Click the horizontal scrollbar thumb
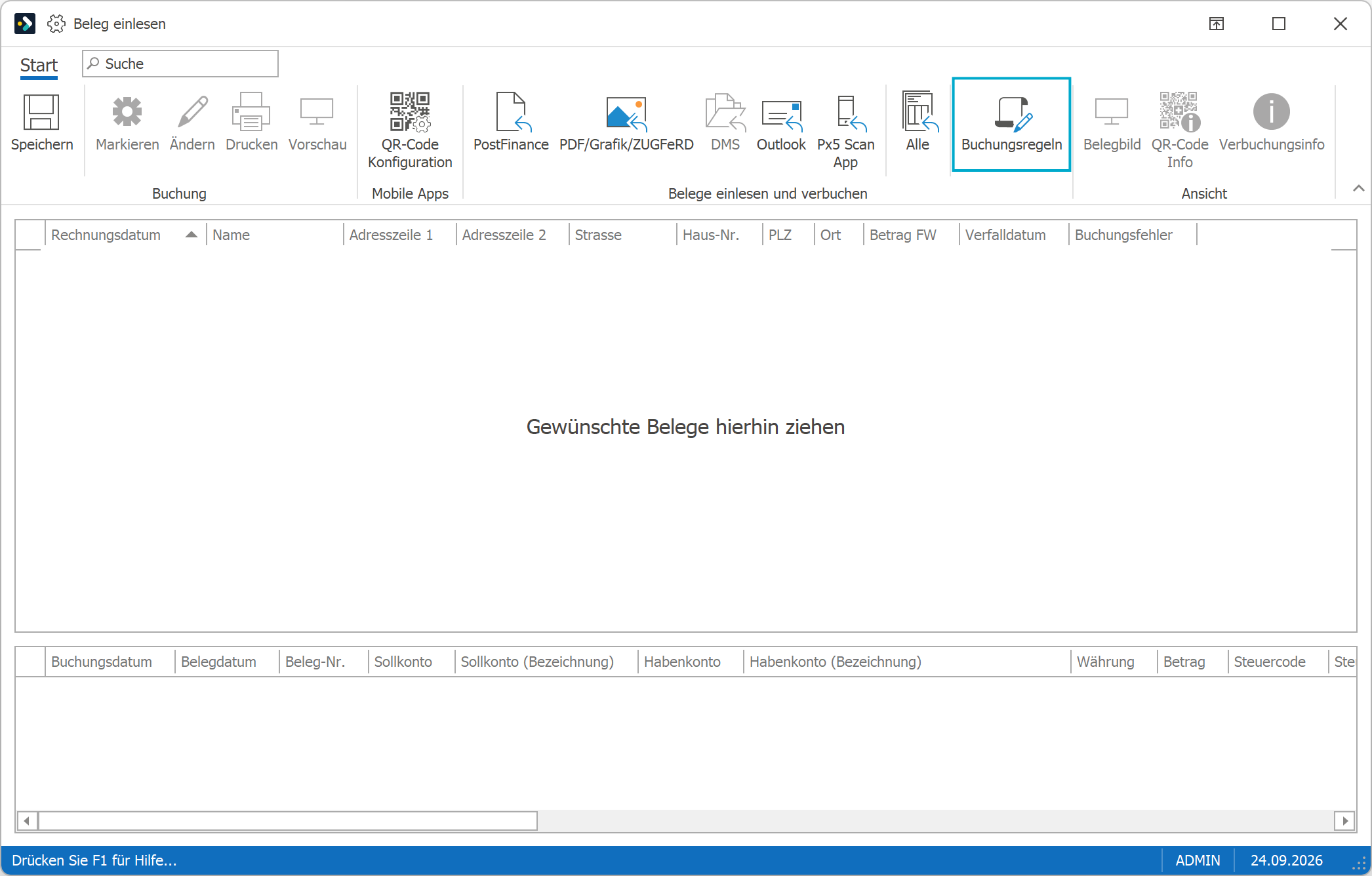Image resolution: width=1372 pixels, height=876 pixels. click(x=288, y=820)
